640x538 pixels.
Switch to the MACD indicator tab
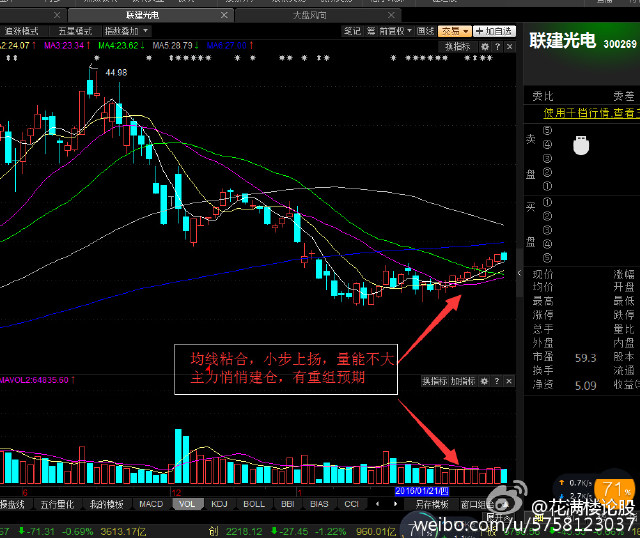click(150, 504)
